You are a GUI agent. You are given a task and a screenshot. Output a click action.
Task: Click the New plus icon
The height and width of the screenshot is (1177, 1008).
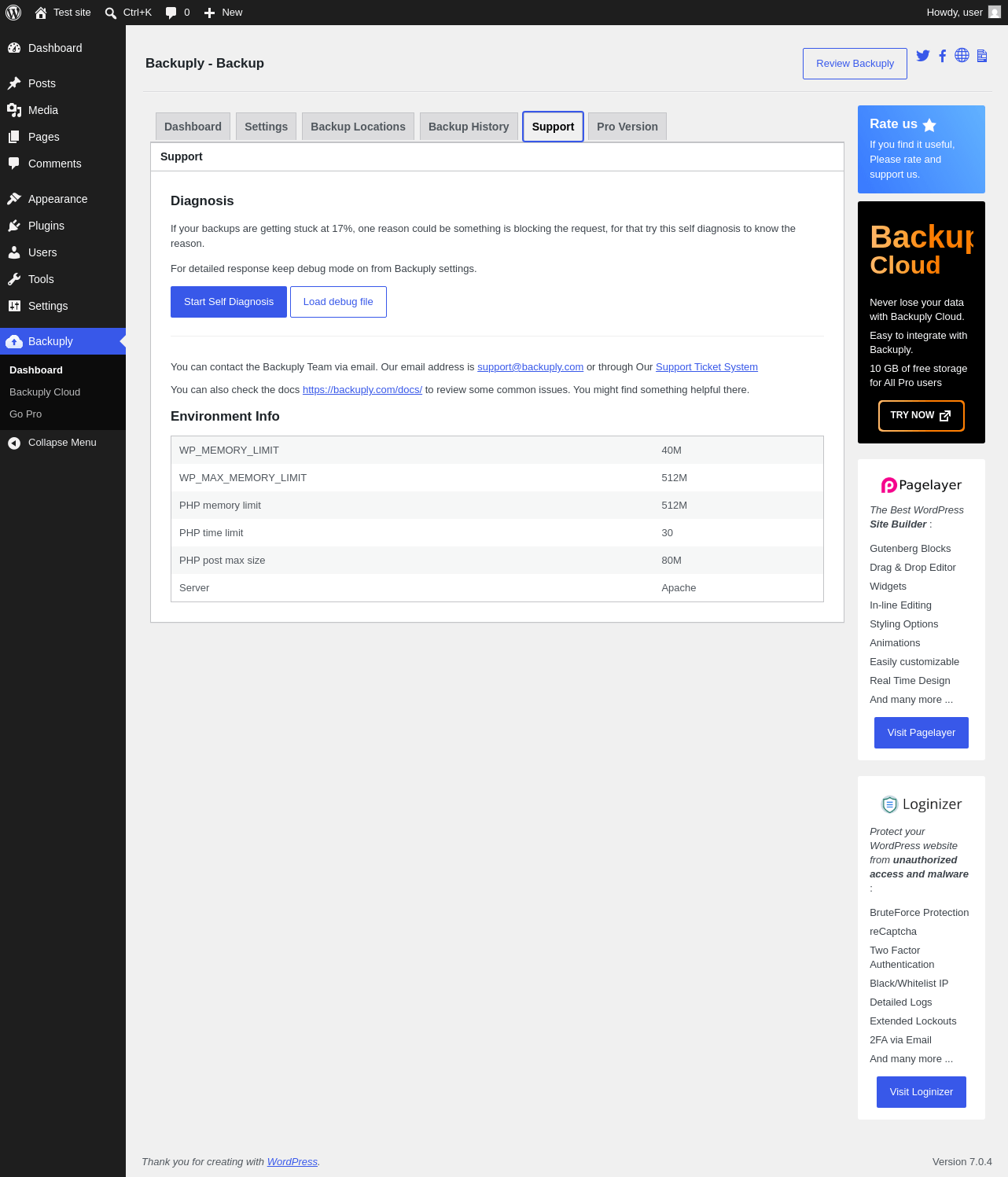coord(209,13)
